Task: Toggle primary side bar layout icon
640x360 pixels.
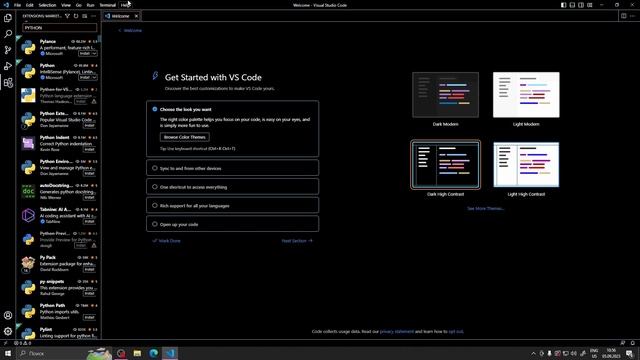Action: (x=563, y=5)
